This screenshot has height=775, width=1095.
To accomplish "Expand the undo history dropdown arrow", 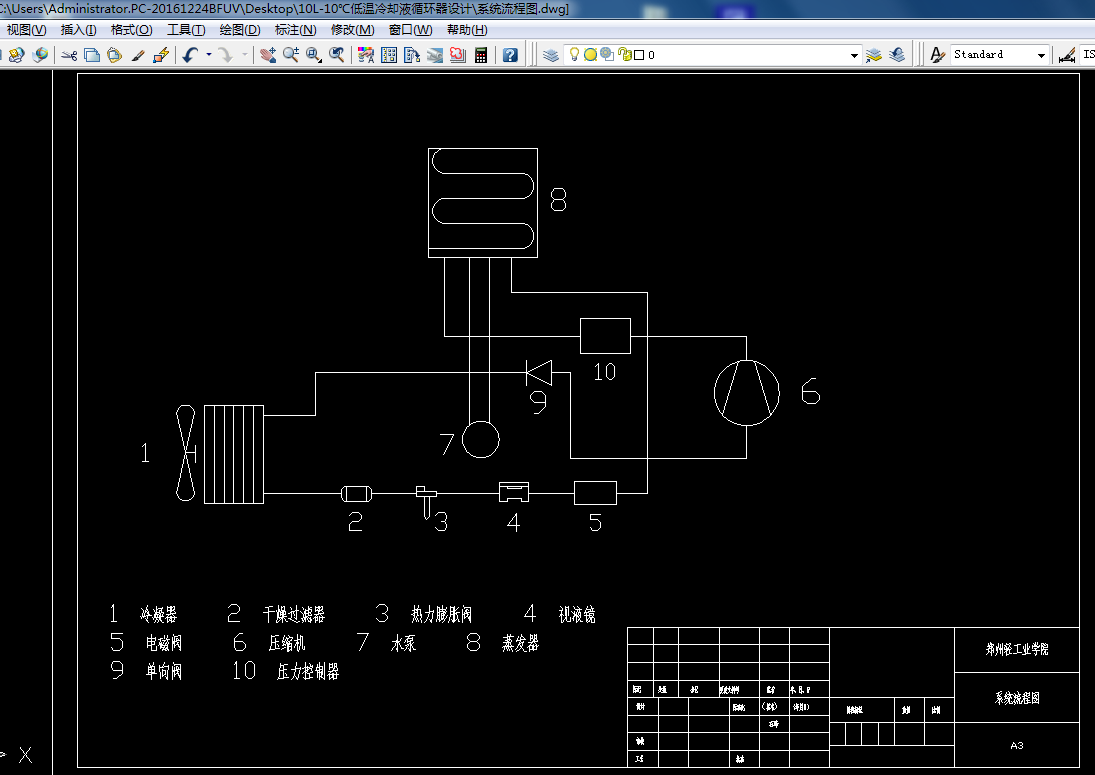I will coord(208,54).
